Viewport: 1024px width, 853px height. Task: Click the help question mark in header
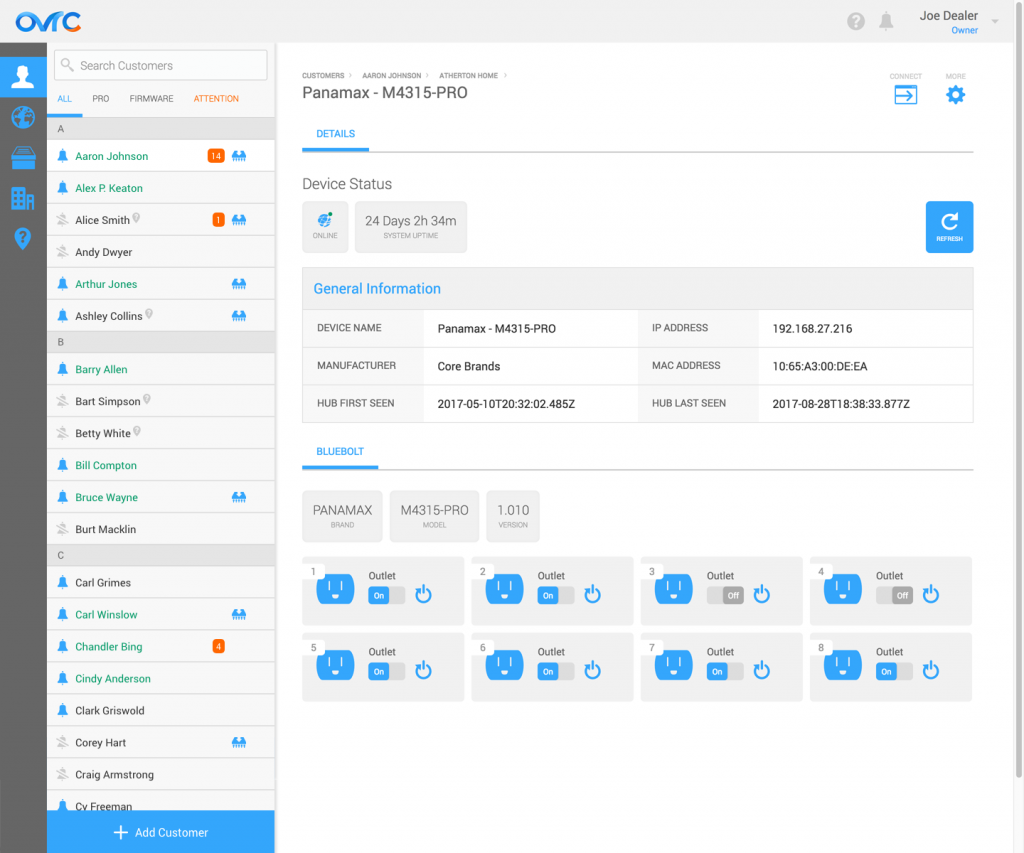tap(856, 22)
